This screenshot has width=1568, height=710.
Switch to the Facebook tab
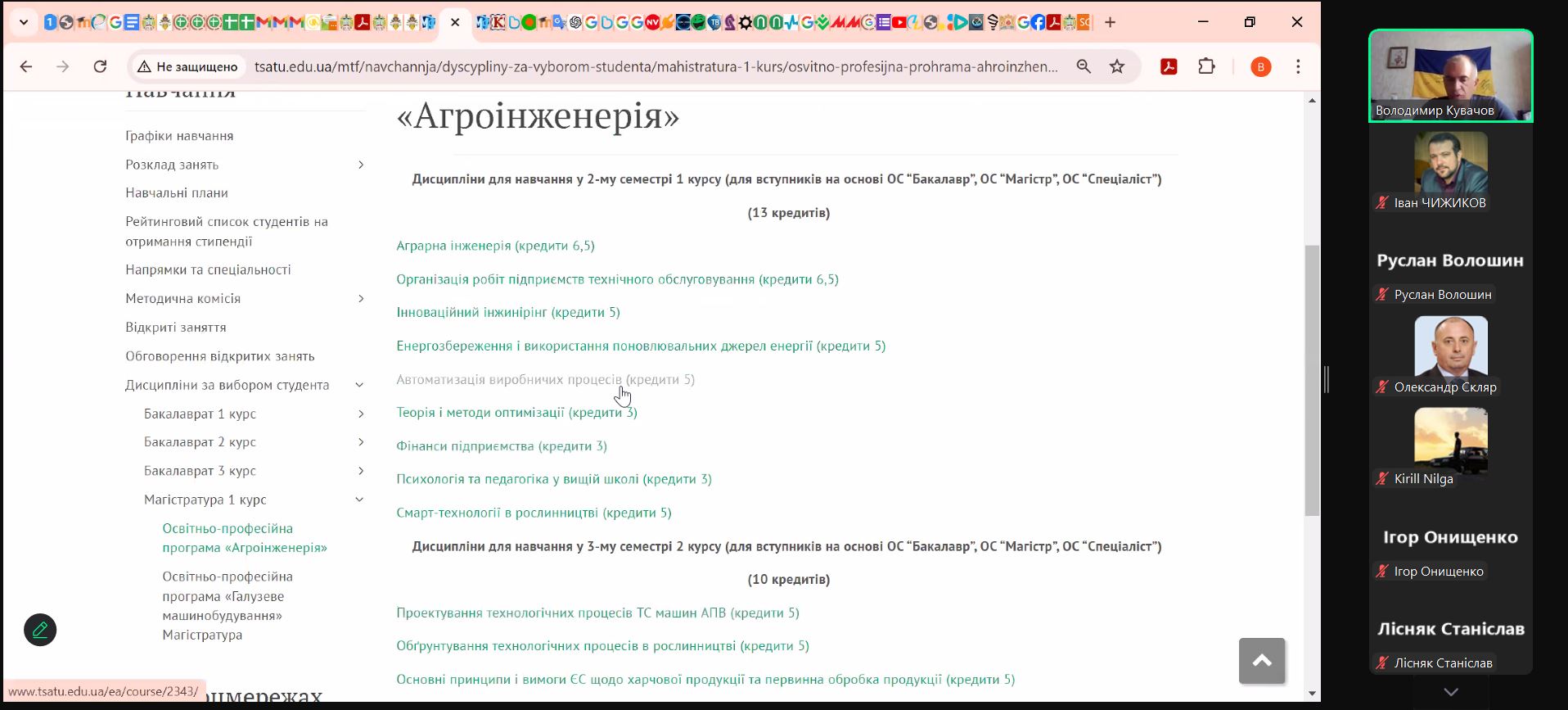coord(1037,22)
